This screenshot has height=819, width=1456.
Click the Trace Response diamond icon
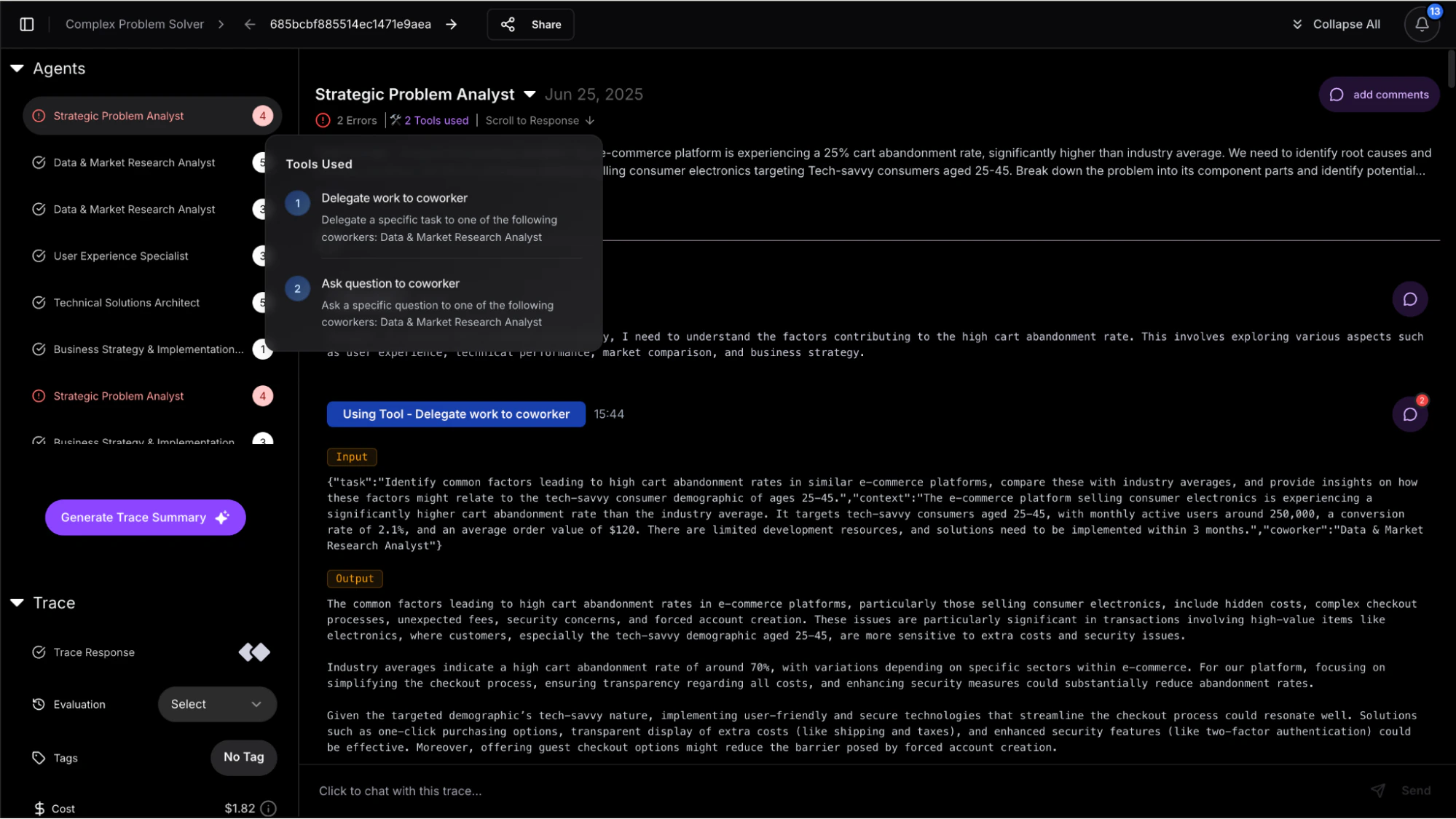[x=254, y=652]
